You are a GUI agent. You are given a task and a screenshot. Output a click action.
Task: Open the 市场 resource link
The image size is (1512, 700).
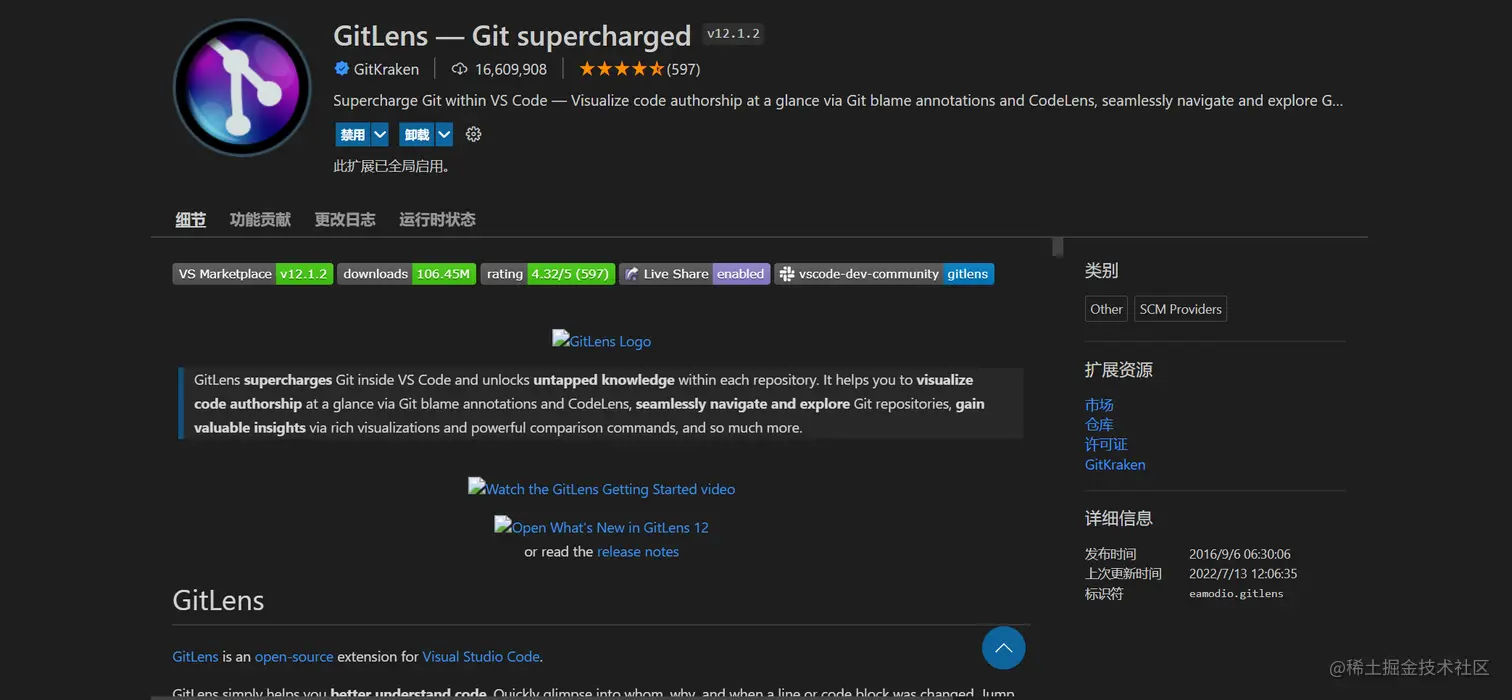(x=1099, y=405)
